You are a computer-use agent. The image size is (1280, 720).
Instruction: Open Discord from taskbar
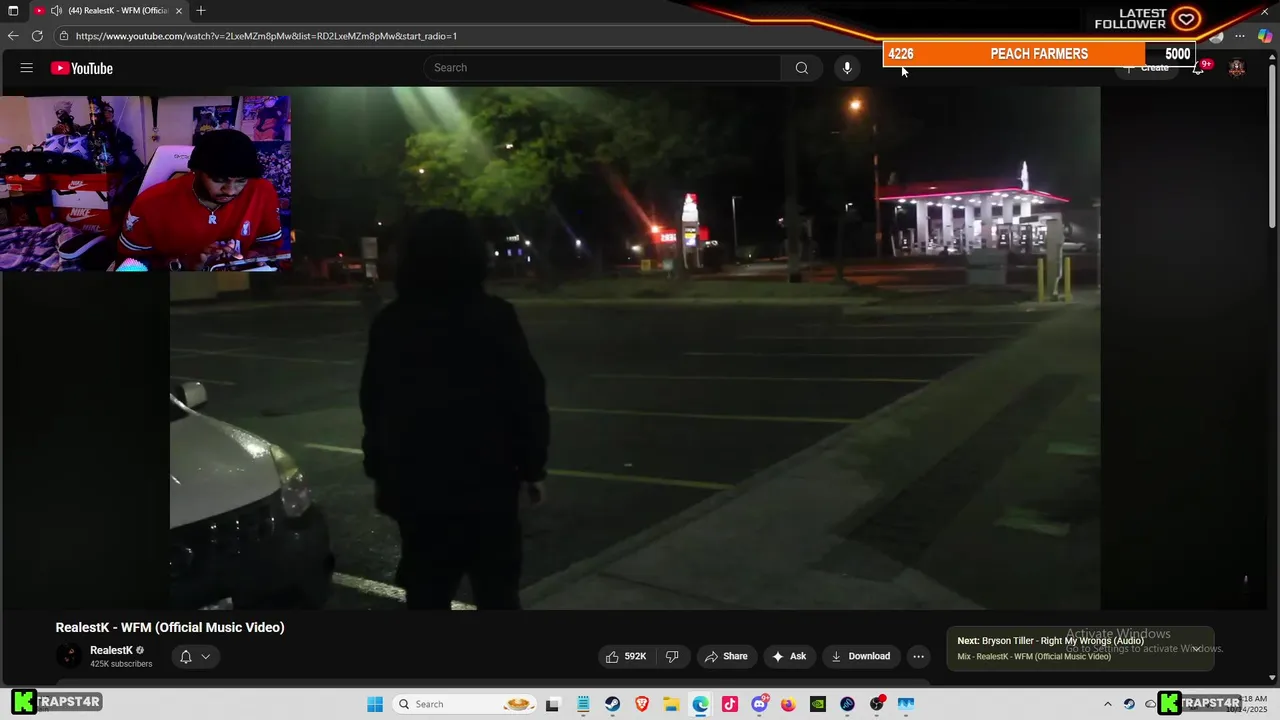tap(759, 704)
